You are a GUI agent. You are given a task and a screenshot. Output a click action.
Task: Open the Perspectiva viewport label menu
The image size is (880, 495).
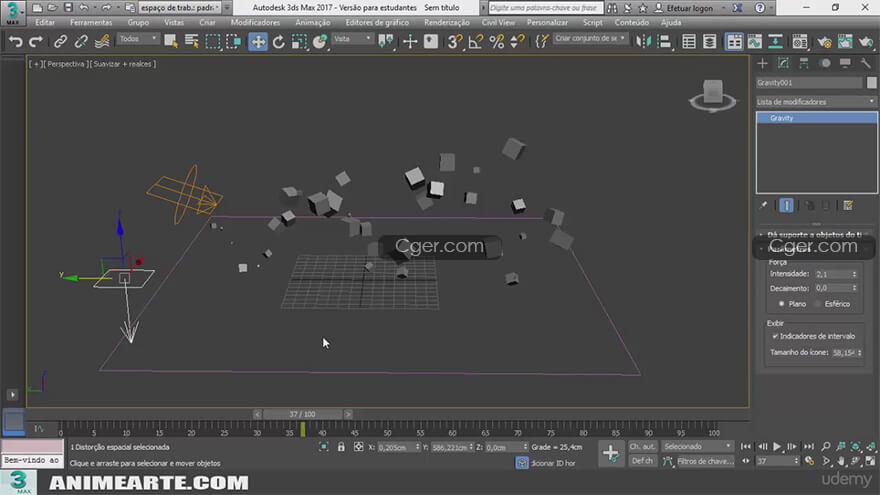click(66, 64)
